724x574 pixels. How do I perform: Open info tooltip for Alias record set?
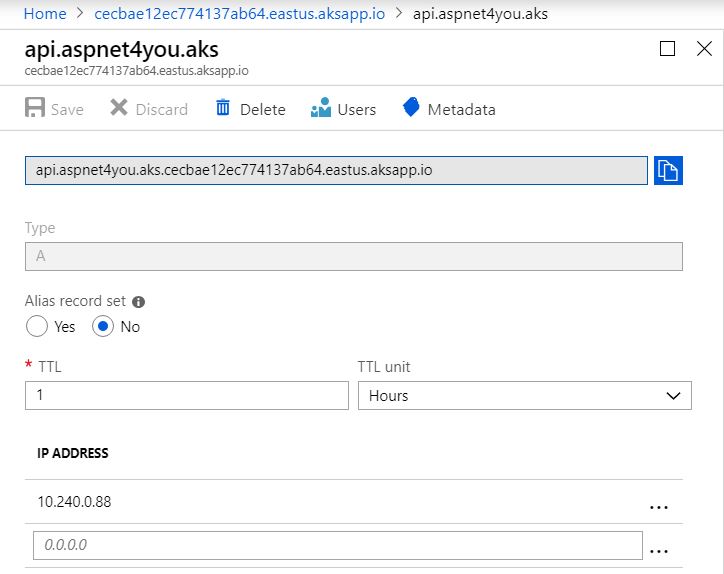click(x=139, y=302)
